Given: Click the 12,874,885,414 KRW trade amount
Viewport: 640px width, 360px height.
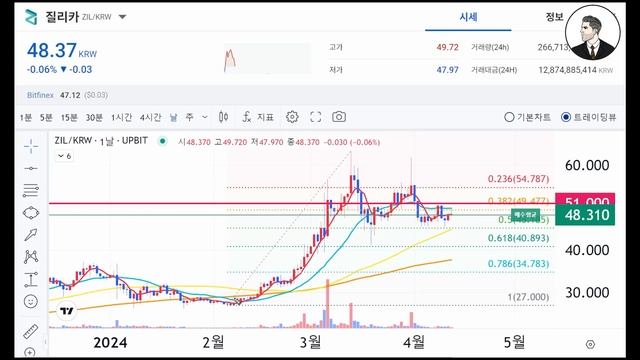Looking at the screenshot, I should point(576,70).
